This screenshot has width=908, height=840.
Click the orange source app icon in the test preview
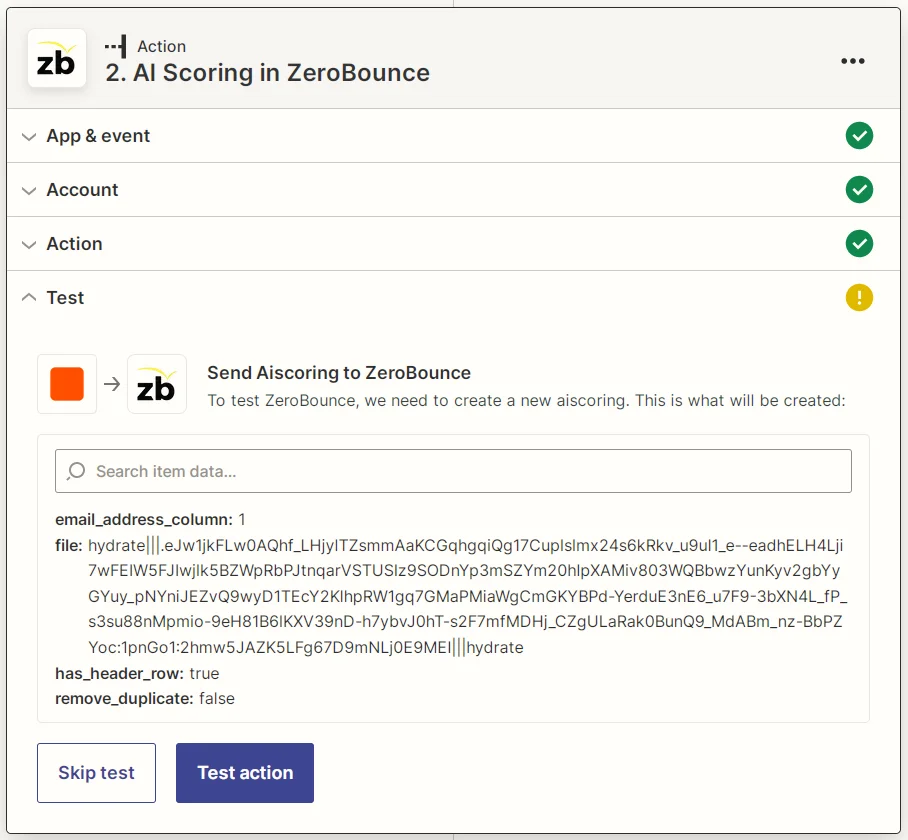click(x=66, y=383)
